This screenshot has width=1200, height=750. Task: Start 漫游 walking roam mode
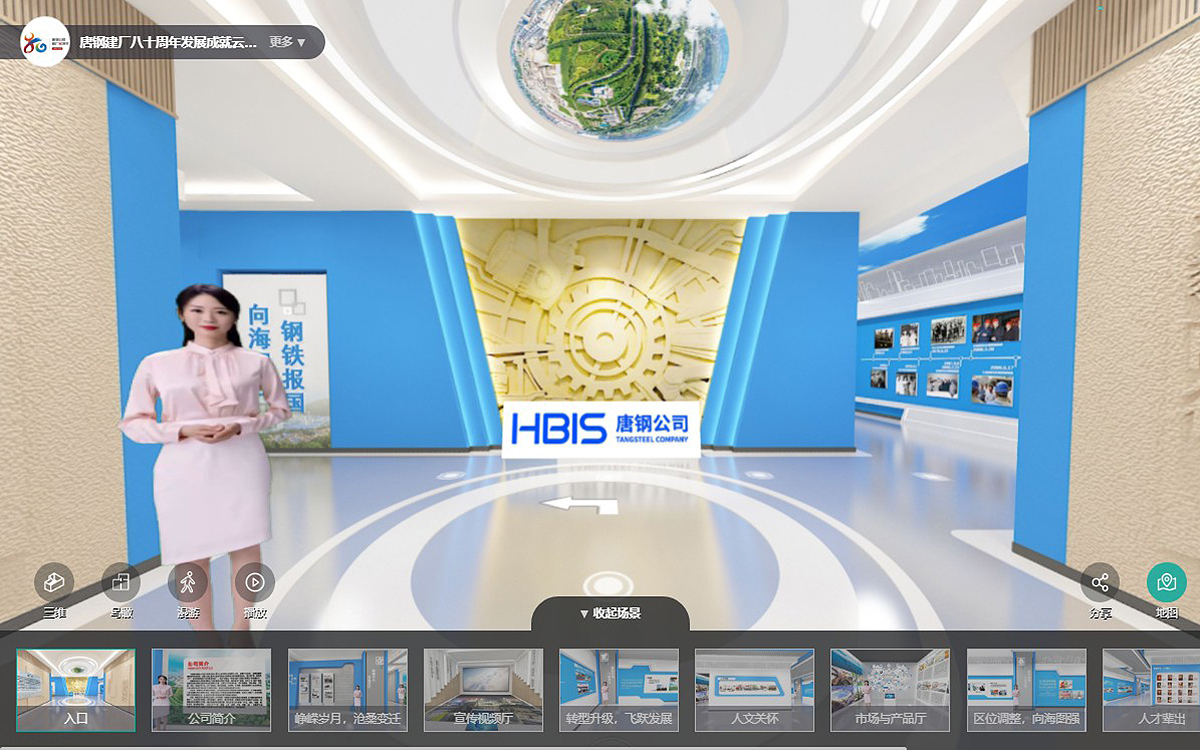[x=188, y=582]
